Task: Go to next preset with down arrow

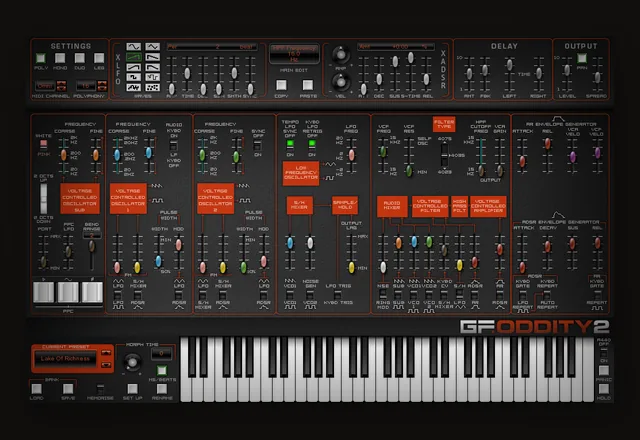Action: pos(106,364)
